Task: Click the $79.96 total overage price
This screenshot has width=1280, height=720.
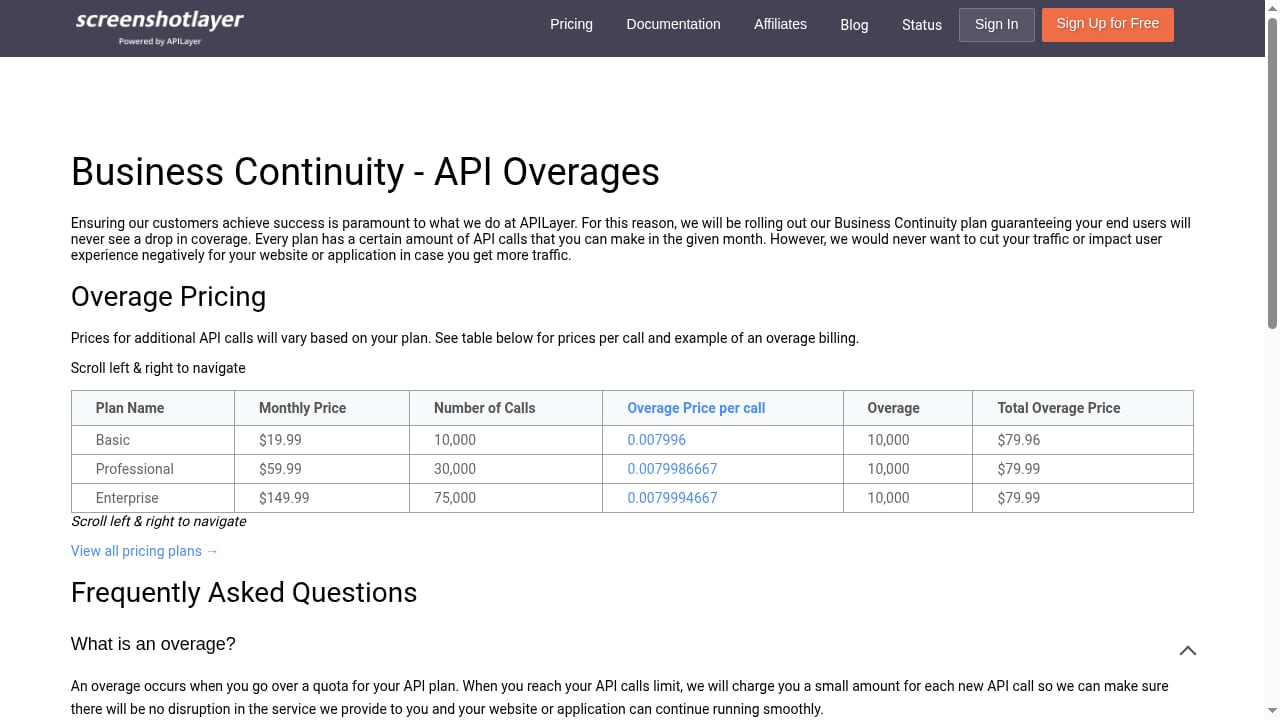Action: (1083, 440)
